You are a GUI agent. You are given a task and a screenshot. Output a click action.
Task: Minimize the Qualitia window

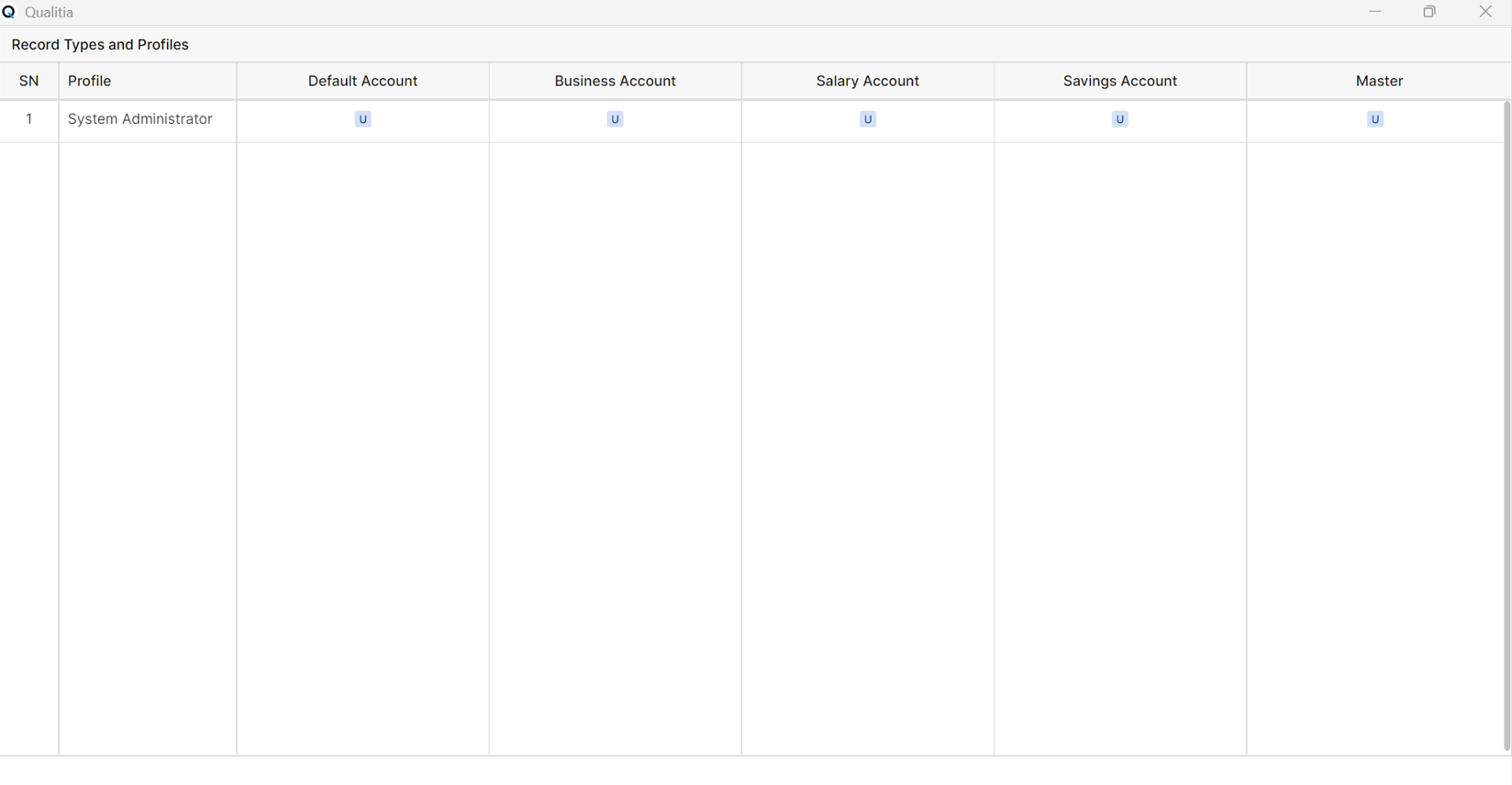(x=1374, y=12)
